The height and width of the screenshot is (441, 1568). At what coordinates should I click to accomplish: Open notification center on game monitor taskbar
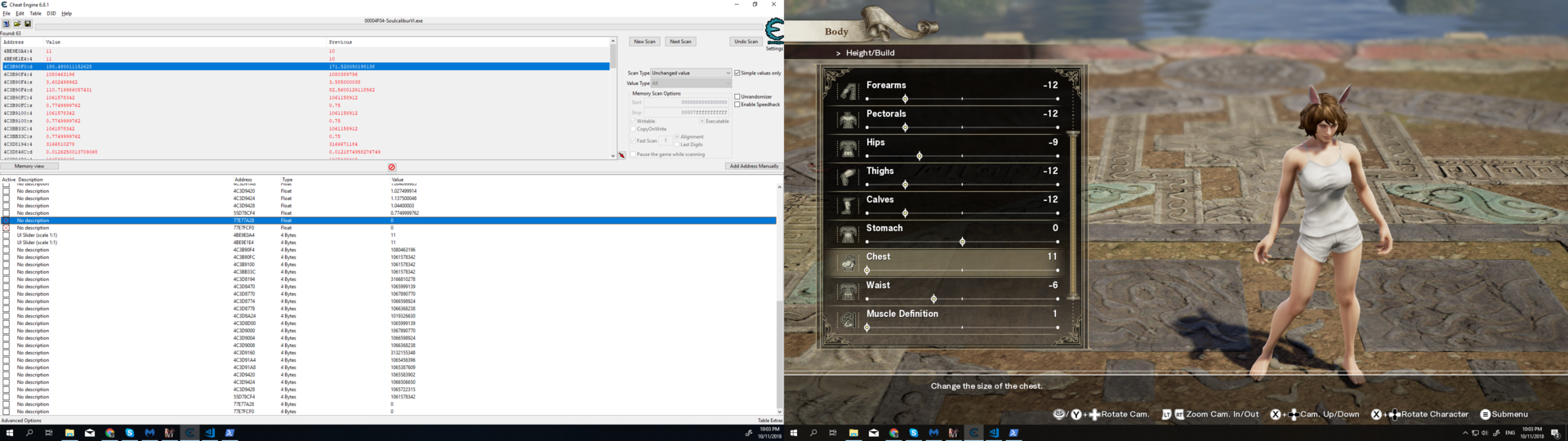coord(1555,433)
